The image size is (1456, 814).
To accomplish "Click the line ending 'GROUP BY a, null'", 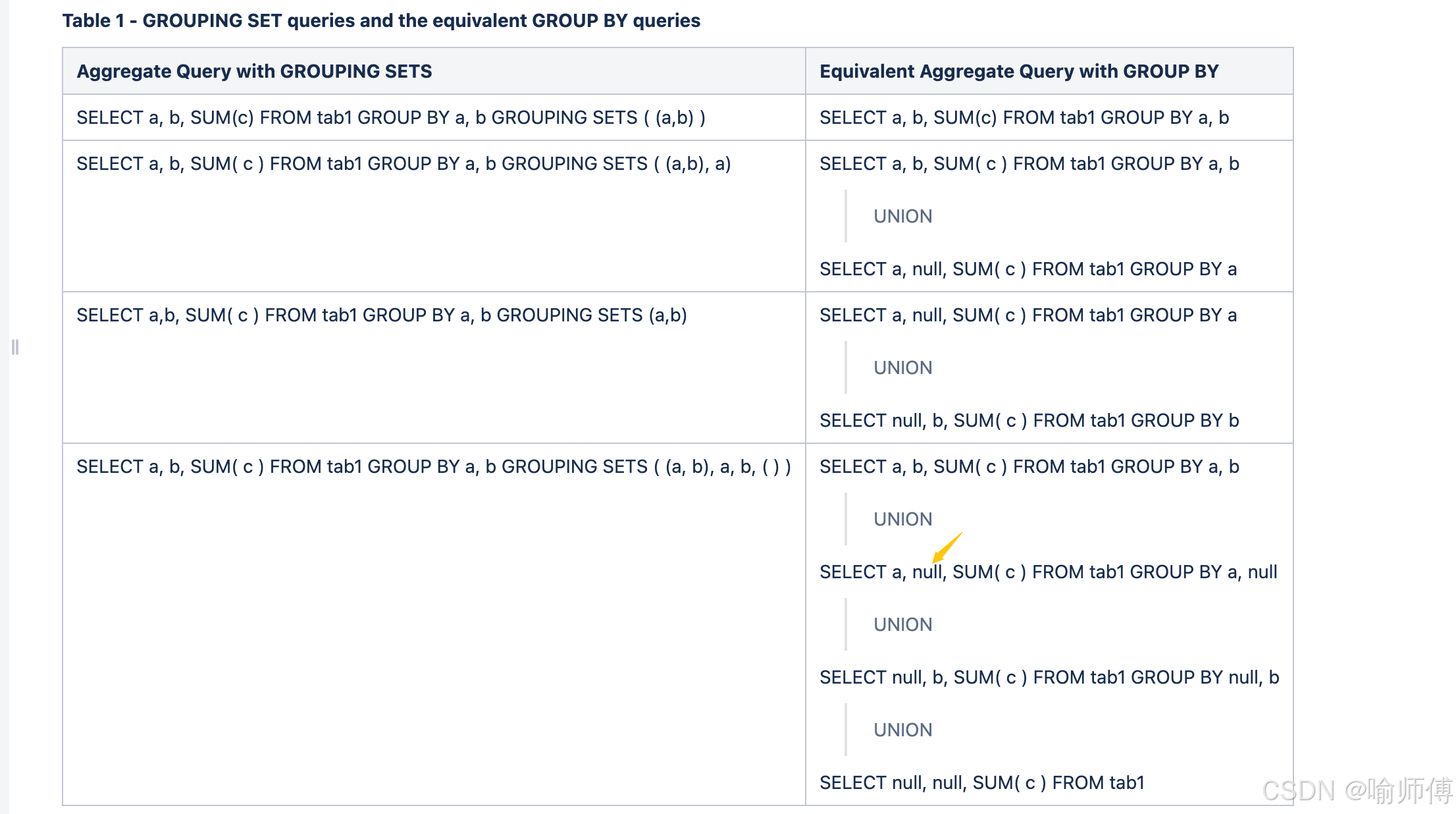I will (x=1048, y=572).
